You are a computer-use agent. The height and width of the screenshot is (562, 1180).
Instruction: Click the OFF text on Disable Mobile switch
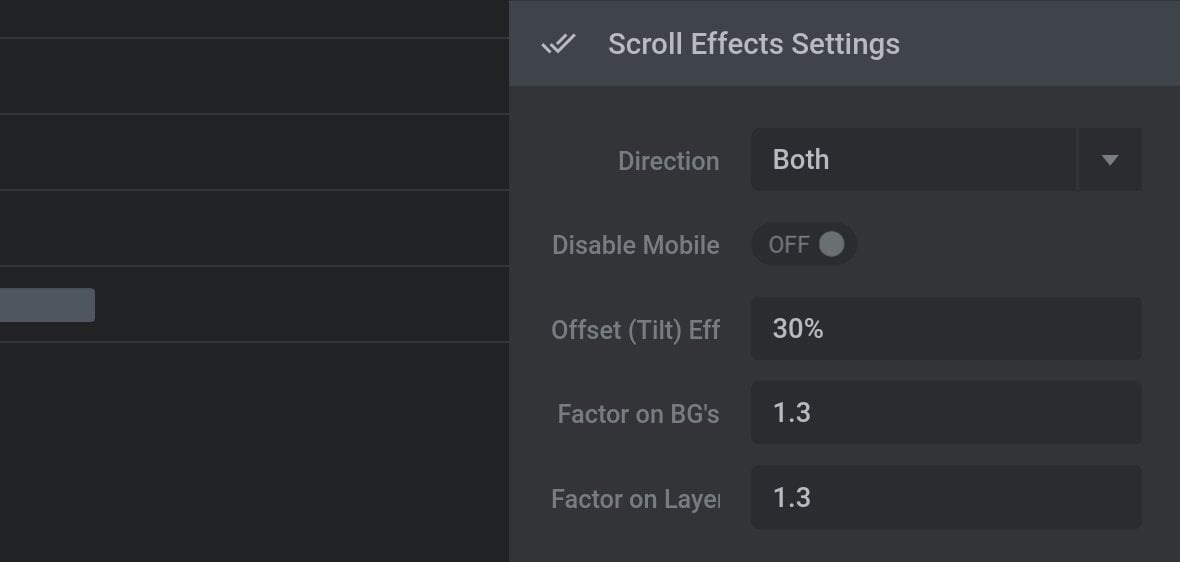click(x=789, y=245)
